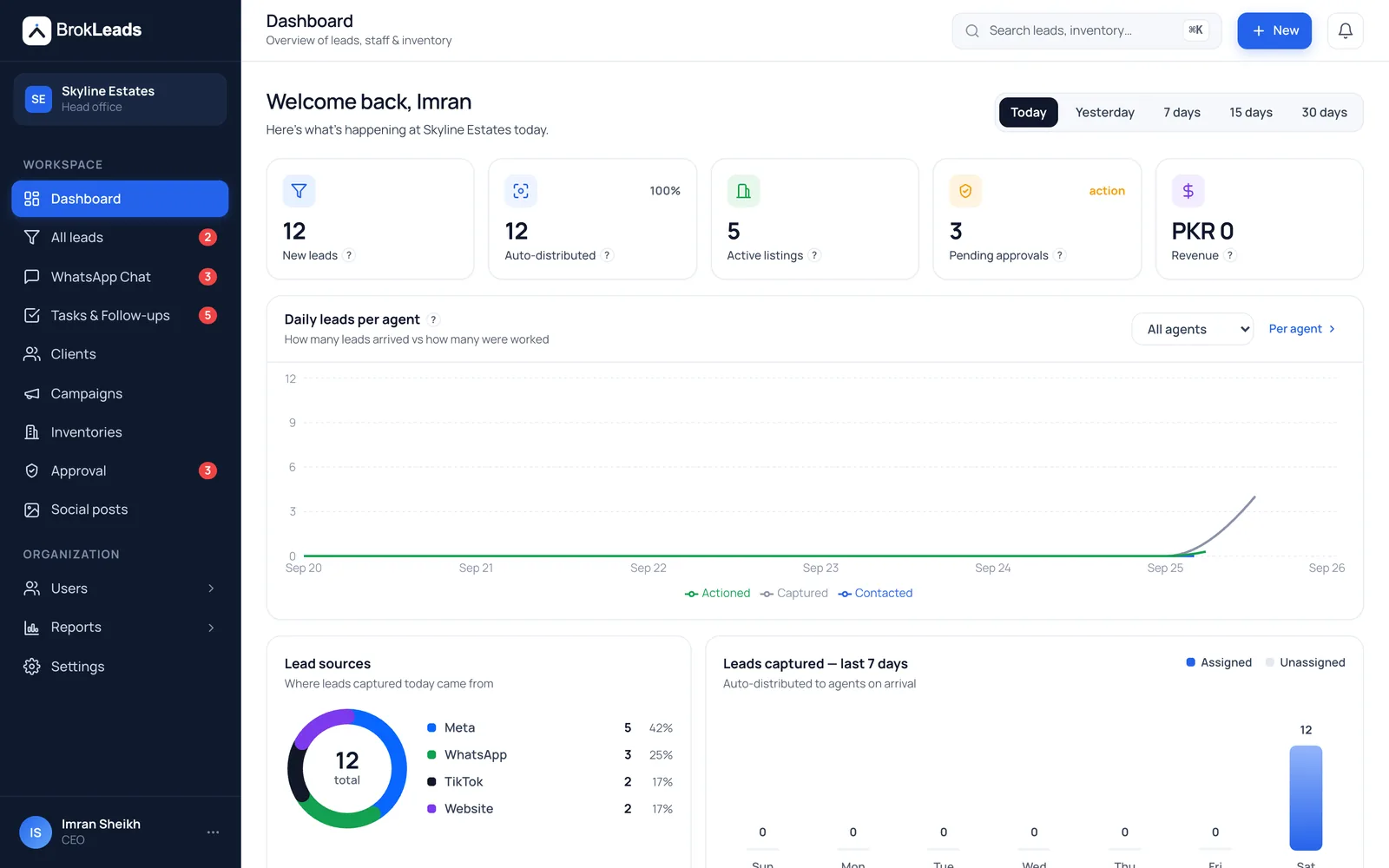Click the Saturday bar in captured chart

point(1306,798)
